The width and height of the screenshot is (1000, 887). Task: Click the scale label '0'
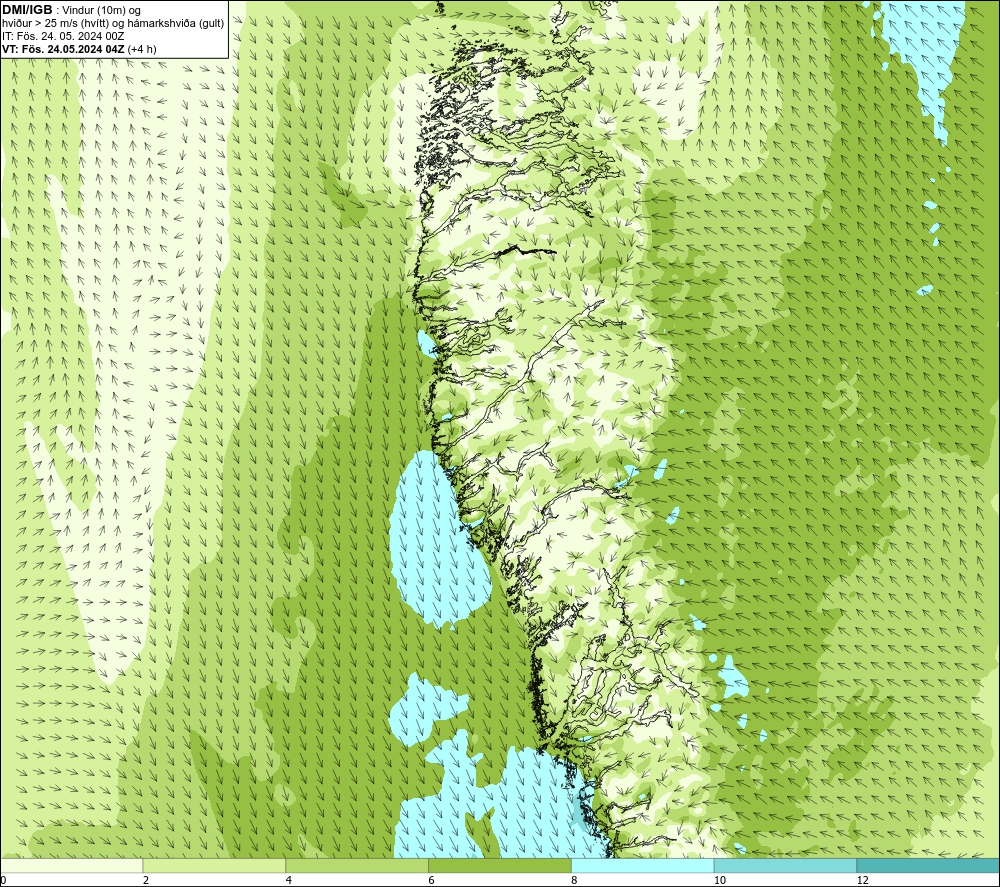3,880
